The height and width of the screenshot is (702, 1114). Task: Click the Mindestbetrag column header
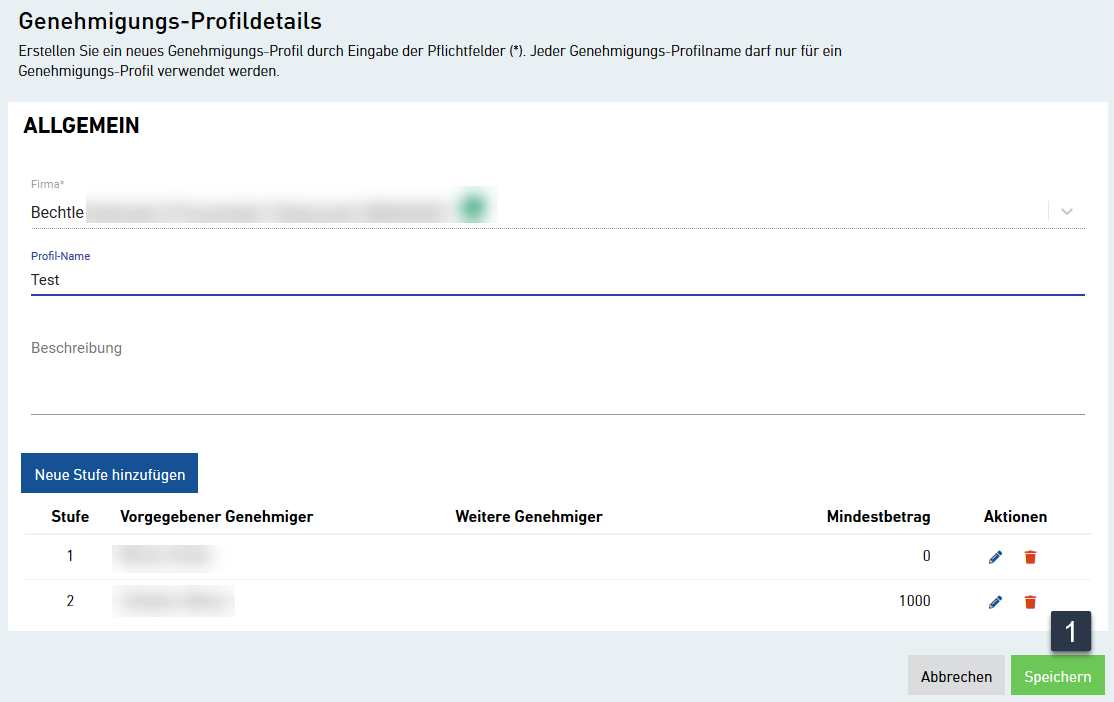click(x=878, y=516)
